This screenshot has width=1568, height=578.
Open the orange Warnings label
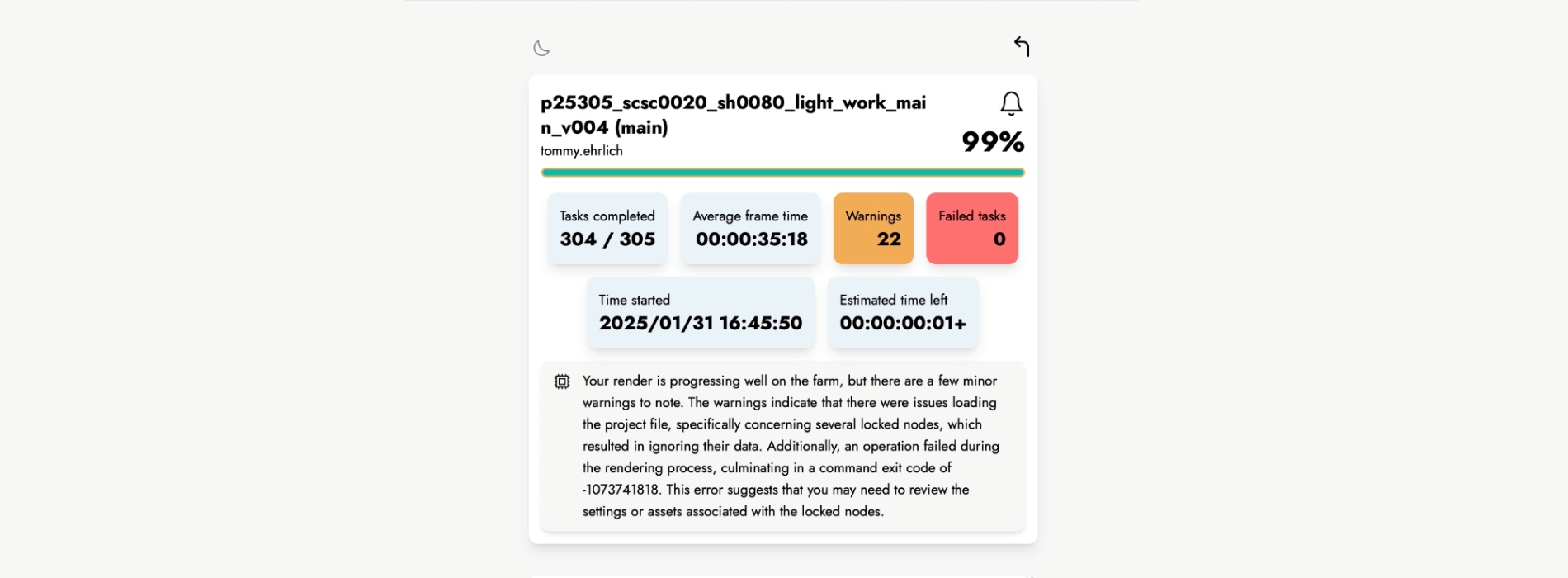pyautogui.click(x=873, y=216)
